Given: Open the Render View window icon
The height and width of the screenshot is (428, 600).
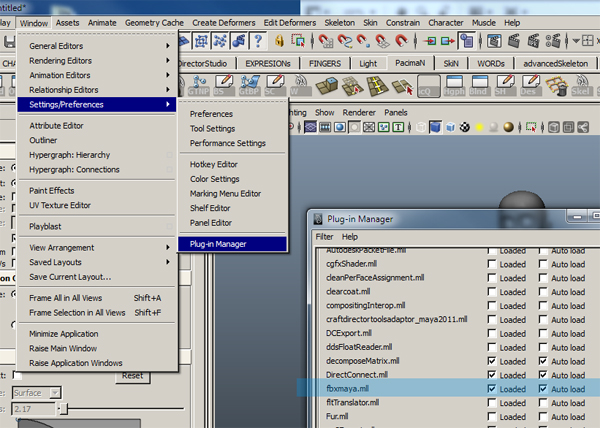Looking at the screenshot, I should coord(494,41).
